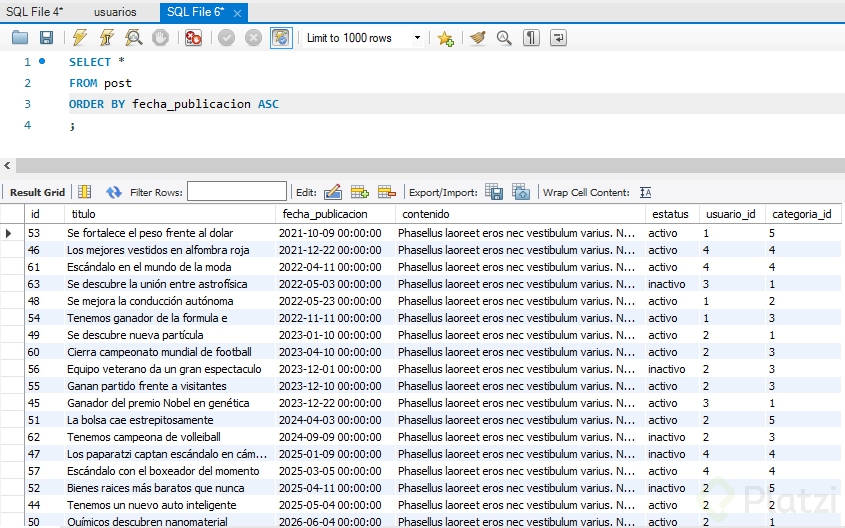The height and width of the screenshot is (528, 845).
Task: Sort by titulo column header
Action: pyautogui.click(x=170, y=214)
